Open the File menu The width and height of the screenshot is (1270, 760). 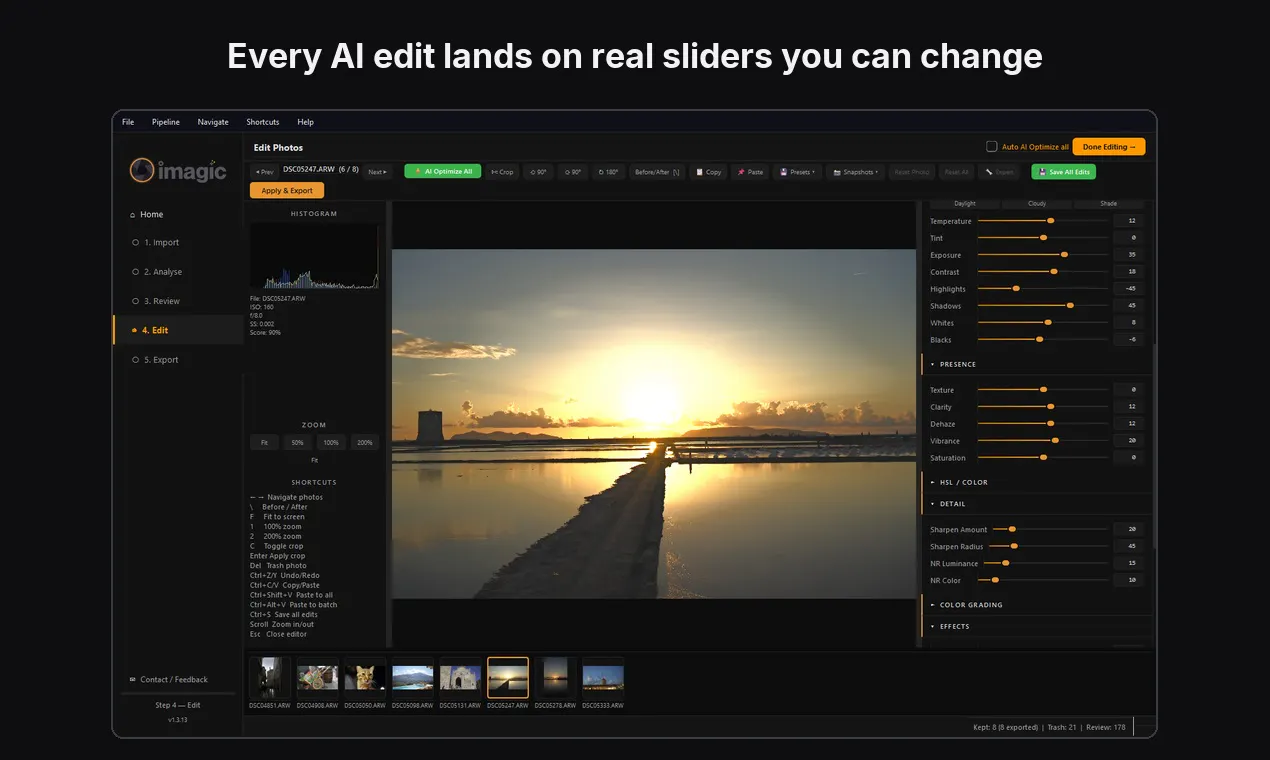tap(128, 122)
